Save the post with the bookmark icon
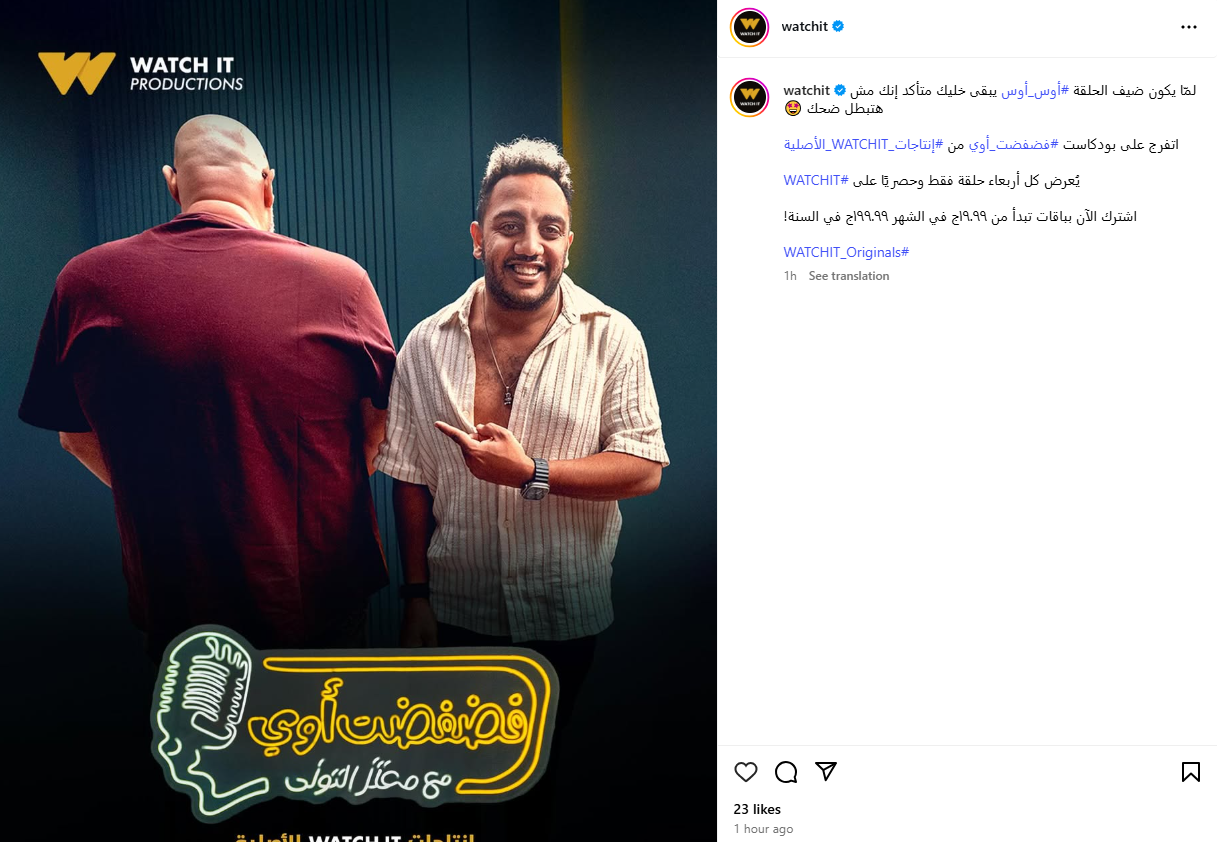Viewport: 1217px width, 842px height. 1191,772
